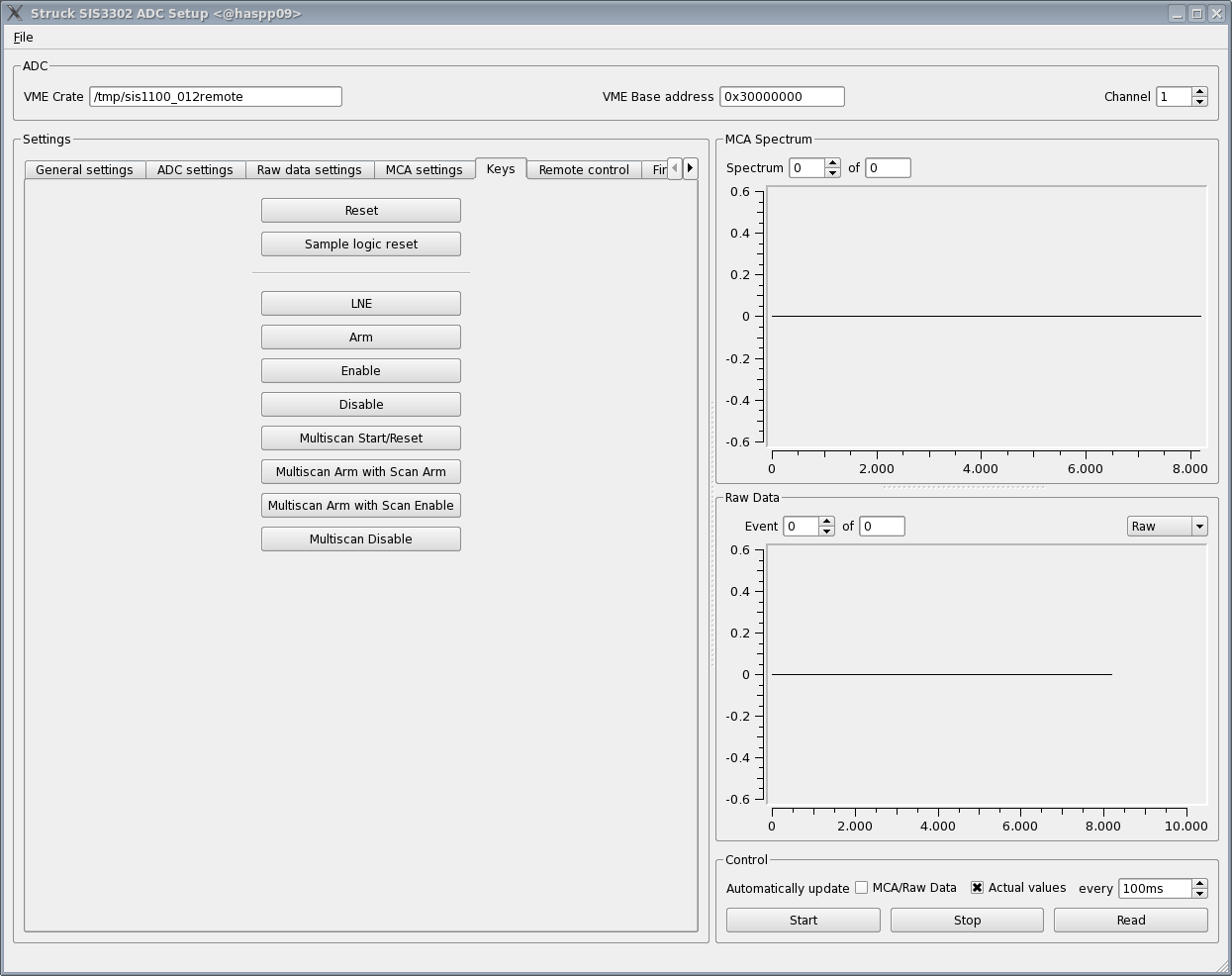Click the Sample logic reset button
Image resolution: width=1232 pixels, height=976 pixels.
[x=361, y=244]
